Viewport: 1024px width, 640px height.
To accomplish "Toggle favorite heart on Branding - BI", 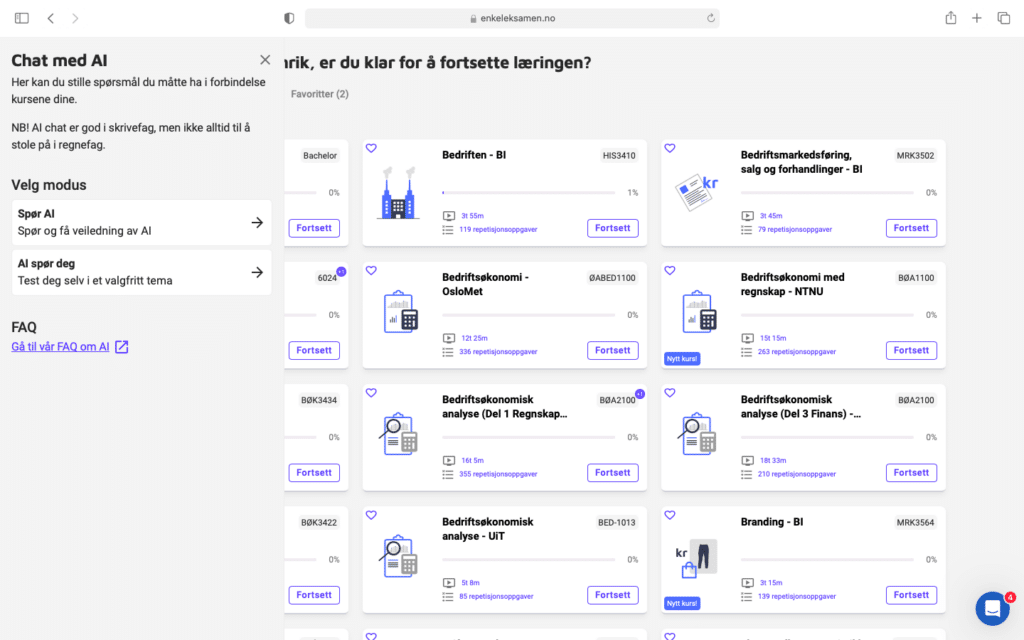I will [670, 515].
